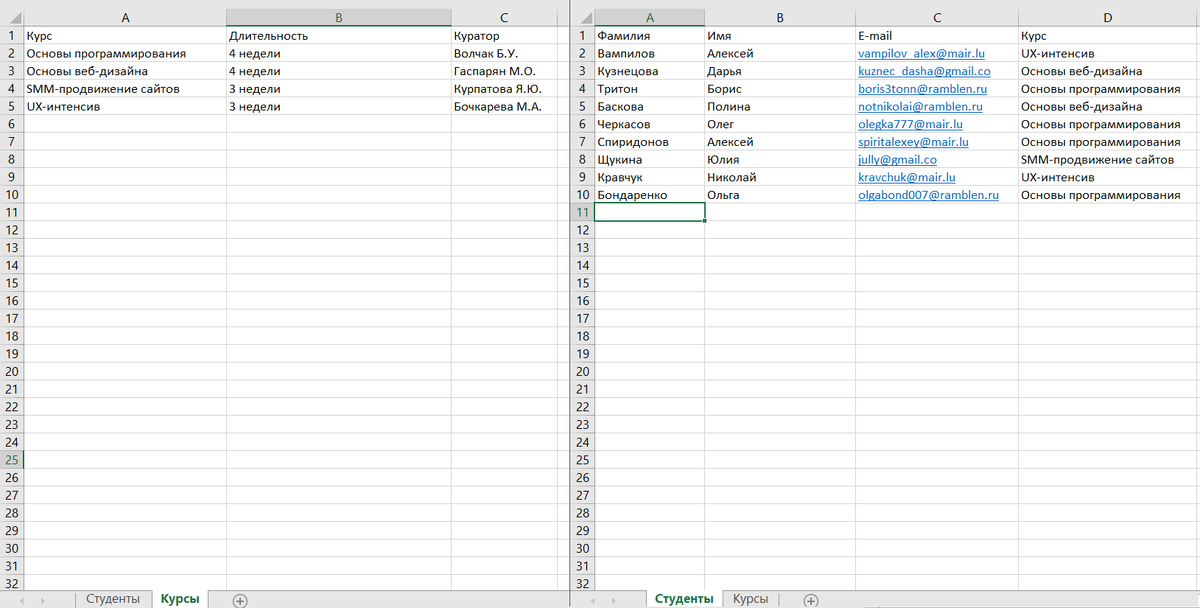Select the Спиридонов surname cell
The width and height of the screenshot is (1200, 608).
[650, 142]
